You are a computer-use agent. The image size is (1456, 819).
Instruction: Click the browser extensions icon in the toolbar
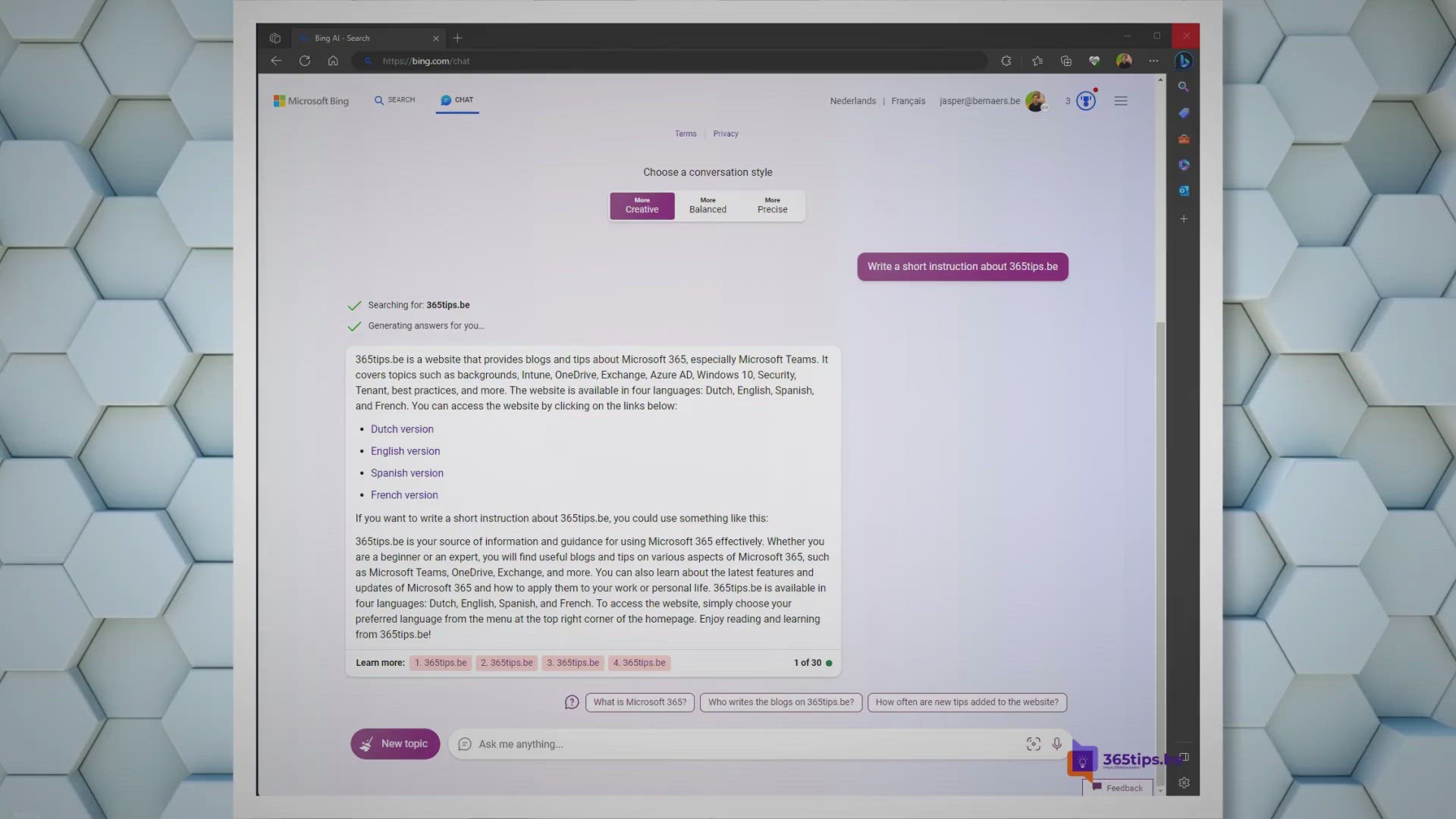pos(1006,61)
